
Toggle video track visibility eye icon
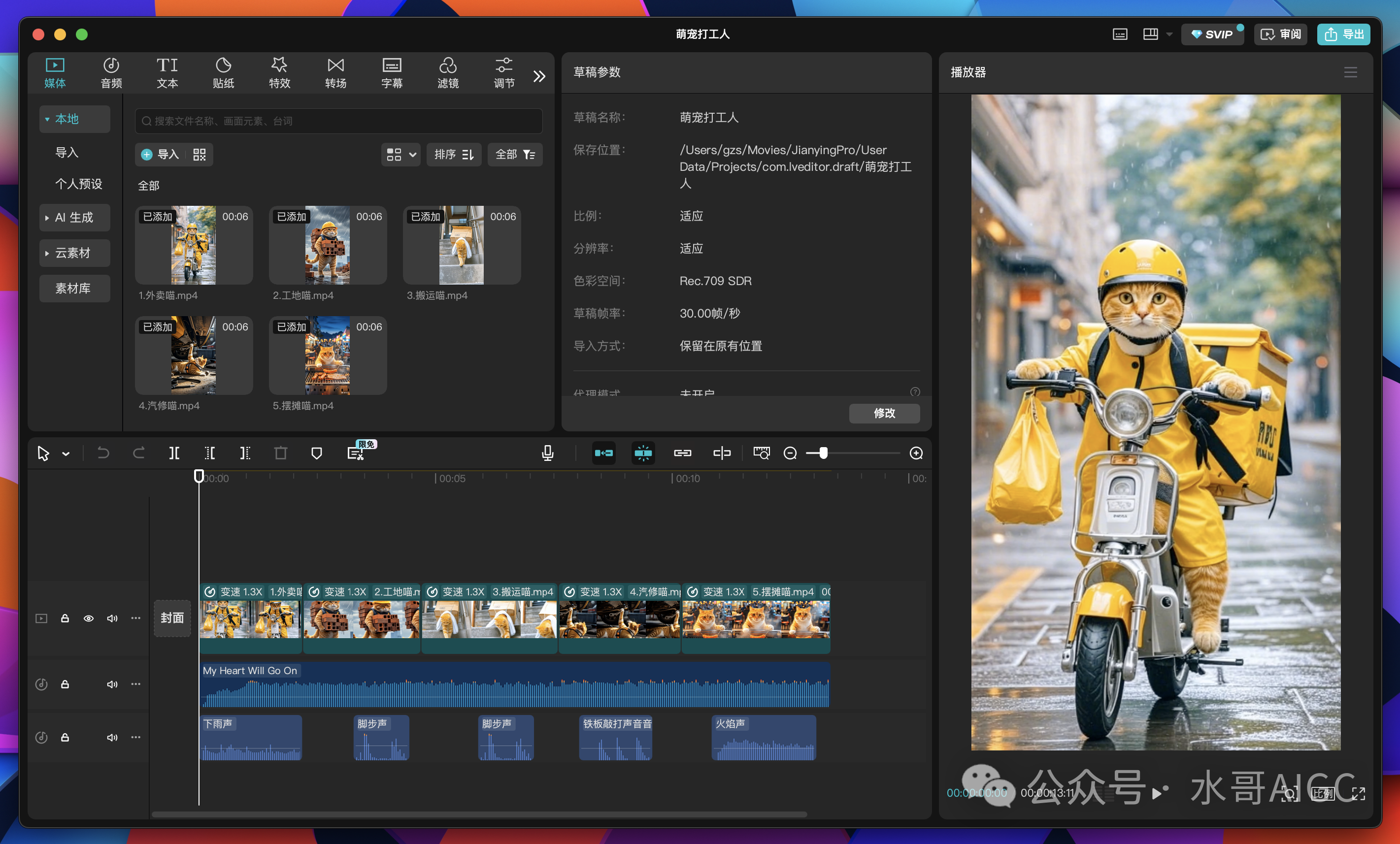pyautogui.click(x=89, y=618)
